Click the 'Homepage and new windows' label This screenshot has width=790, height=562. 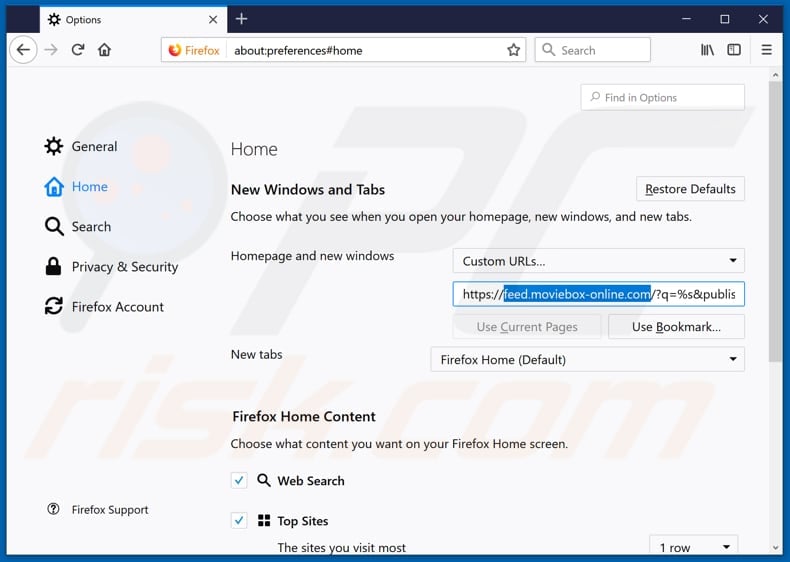312,256
